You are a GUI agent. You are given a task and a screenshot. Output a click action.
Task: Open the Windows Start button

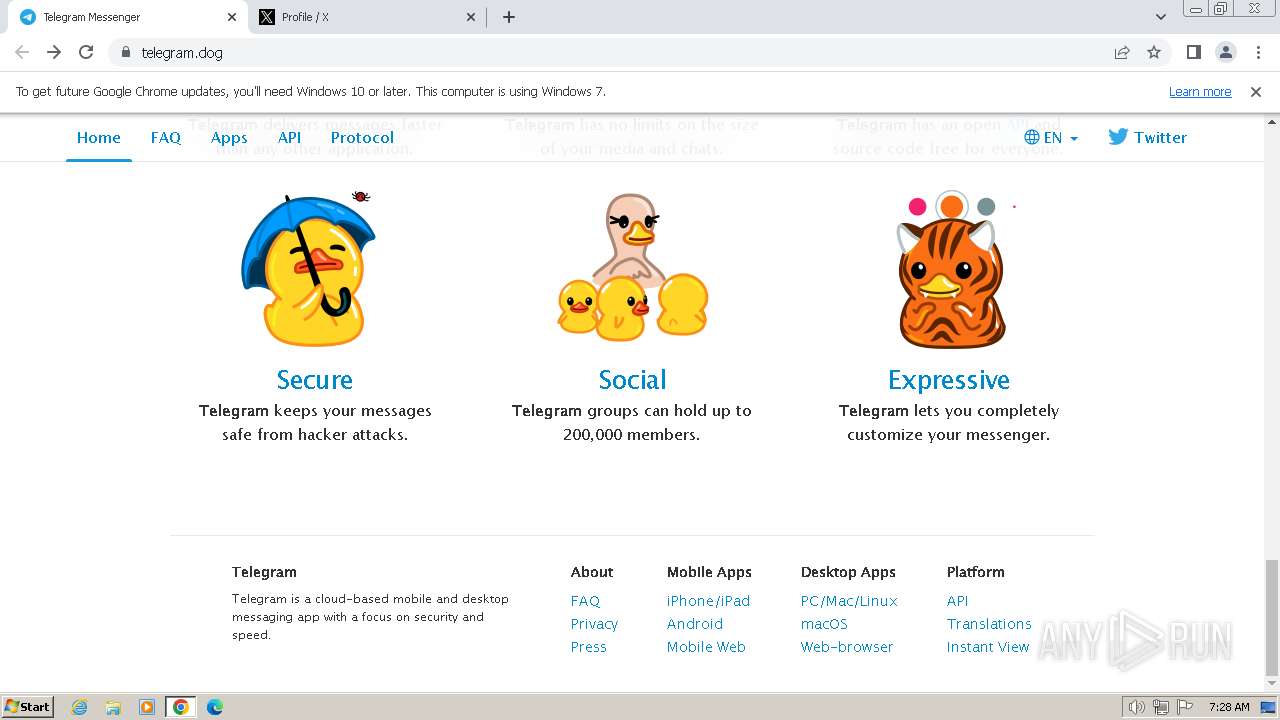(x=27, y=706)
